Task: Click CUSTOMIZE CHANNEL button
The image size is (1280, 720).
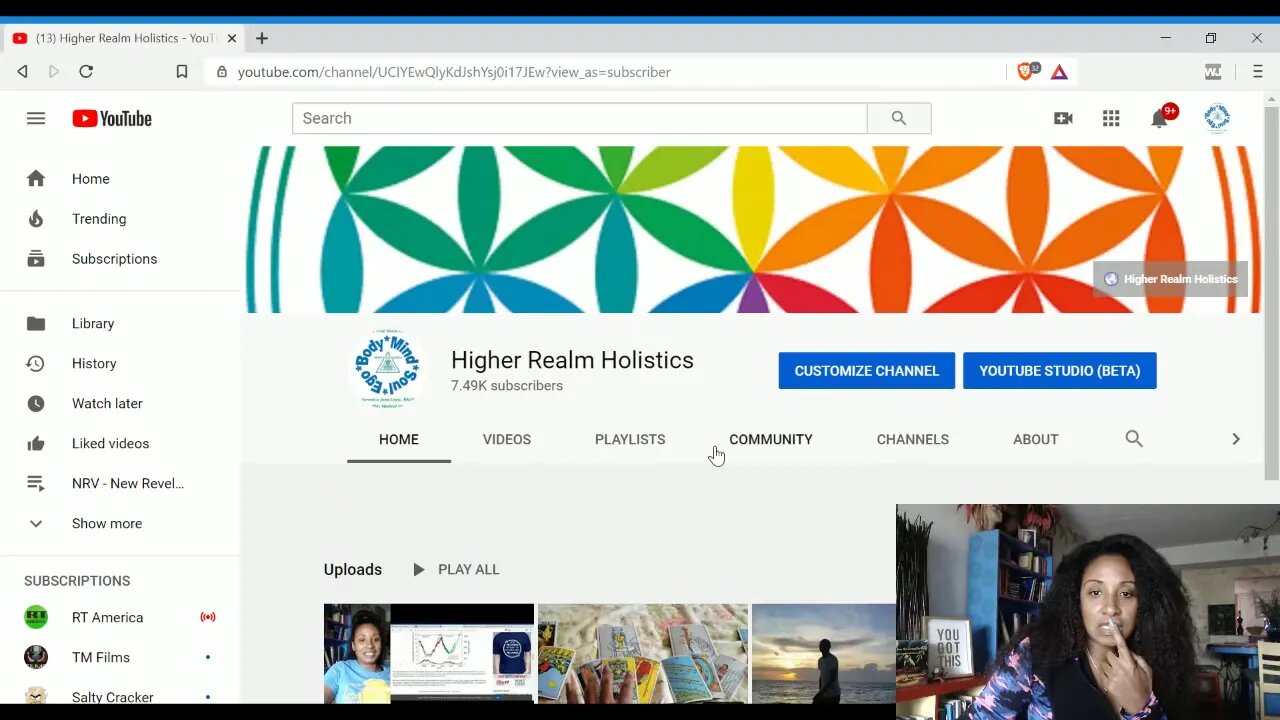Action: click(867, 370)
